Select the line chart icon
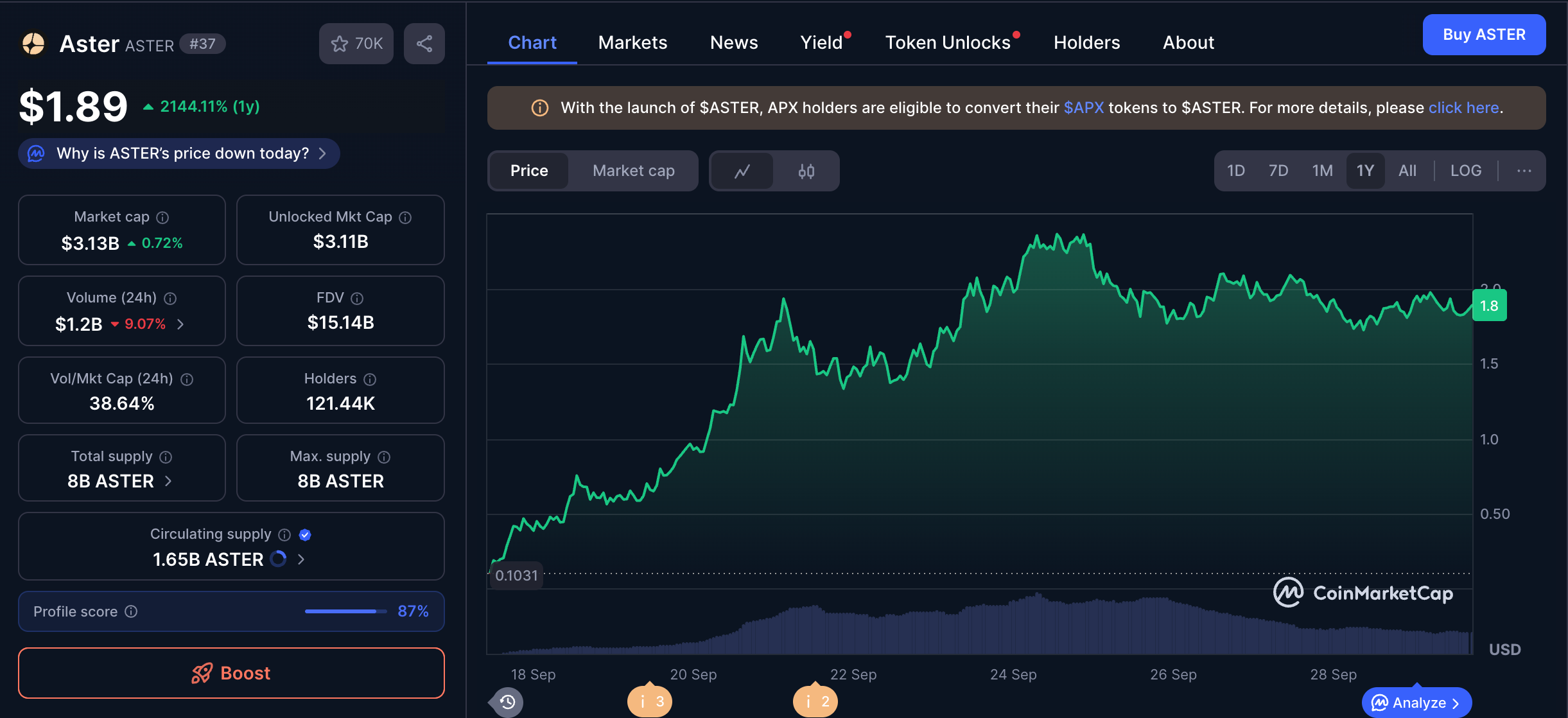The height and width of the screenshot is (718, 1568). 742,171
